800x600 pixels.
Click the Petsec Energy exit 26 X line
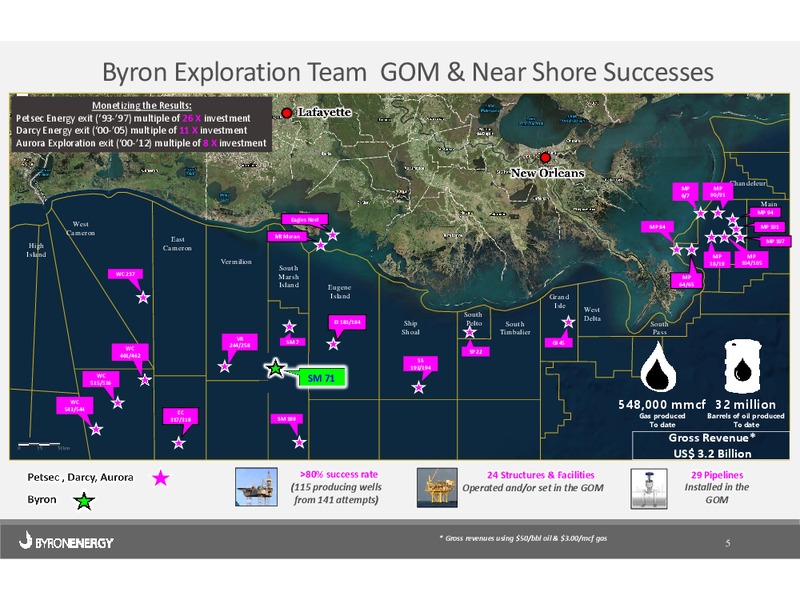tap(133, 118)
